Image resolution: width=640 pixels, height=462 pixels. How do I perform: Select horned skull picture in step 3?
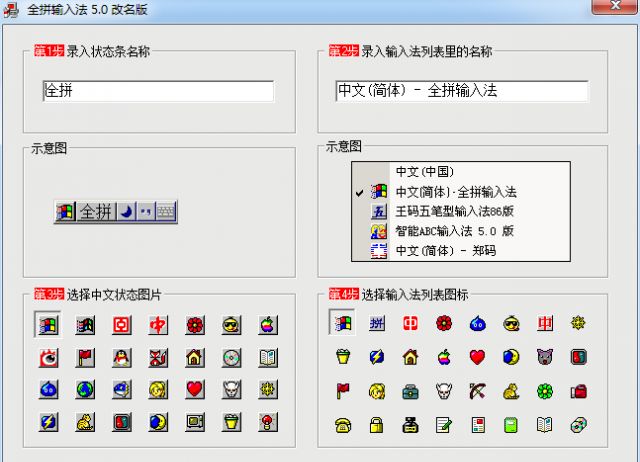click(231, 389)
